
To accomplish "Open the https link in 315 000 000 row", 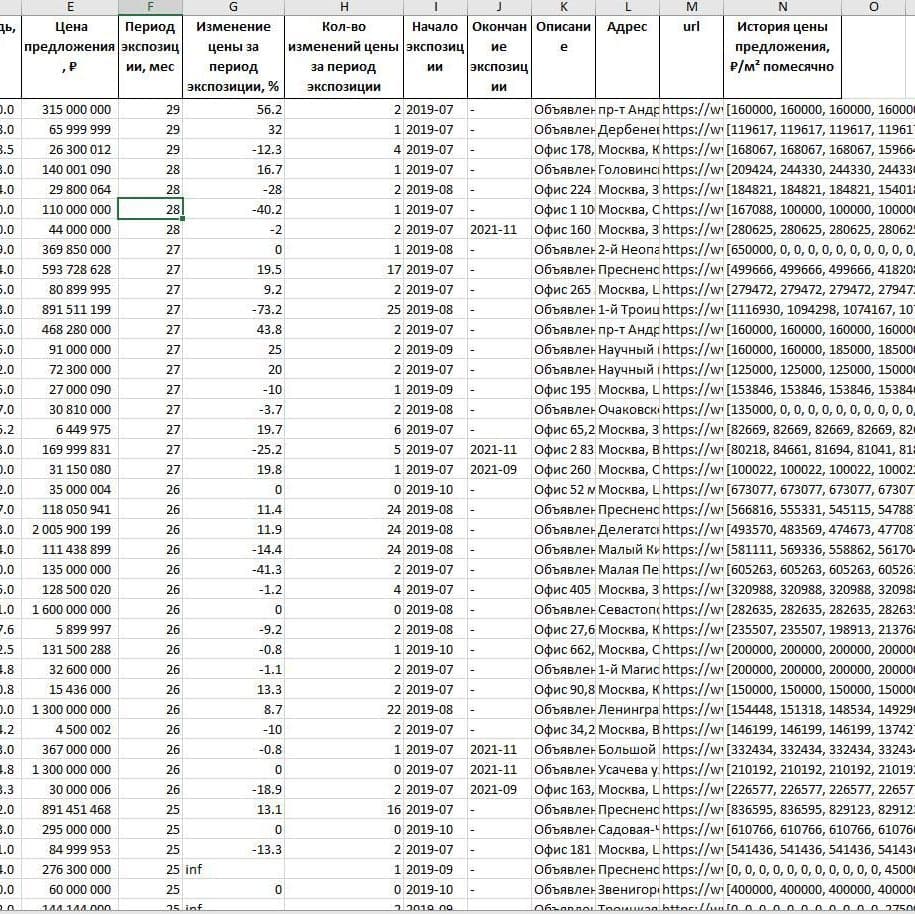I will (692, 110).
